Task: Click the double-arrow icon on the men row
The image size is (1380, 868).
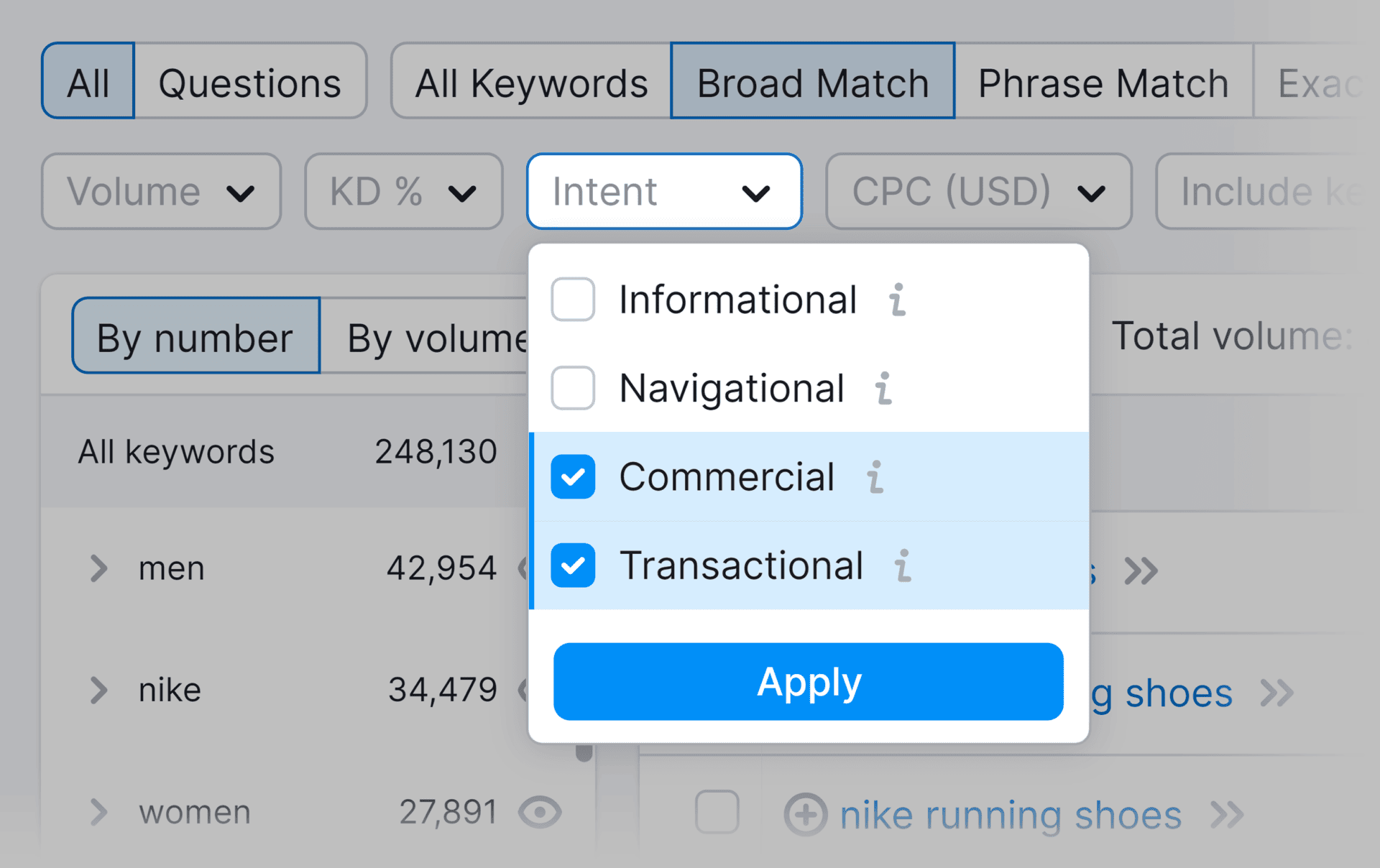Action: [1140, 571]
